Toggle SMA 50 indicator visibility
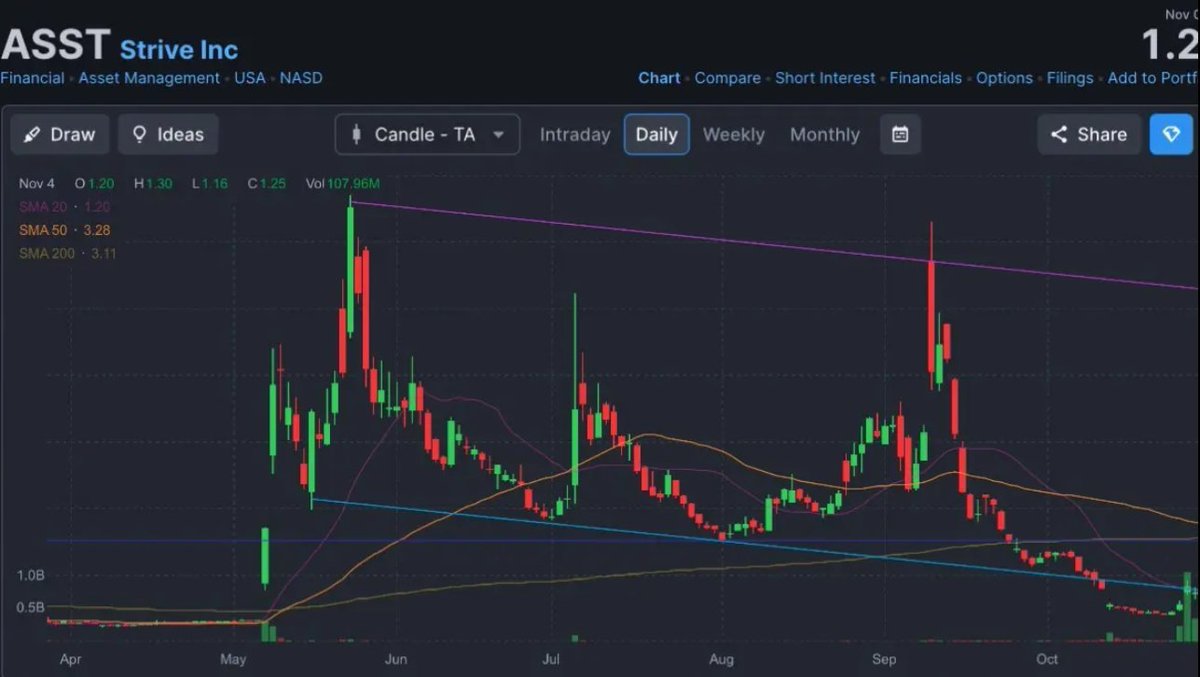The width and height of the screenshot is (1200, 677). pyautogui.click(x=42, y=230)
